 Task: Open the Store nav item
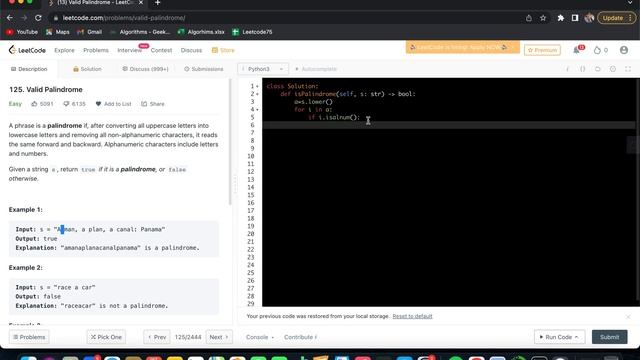(x=223, y=50)
